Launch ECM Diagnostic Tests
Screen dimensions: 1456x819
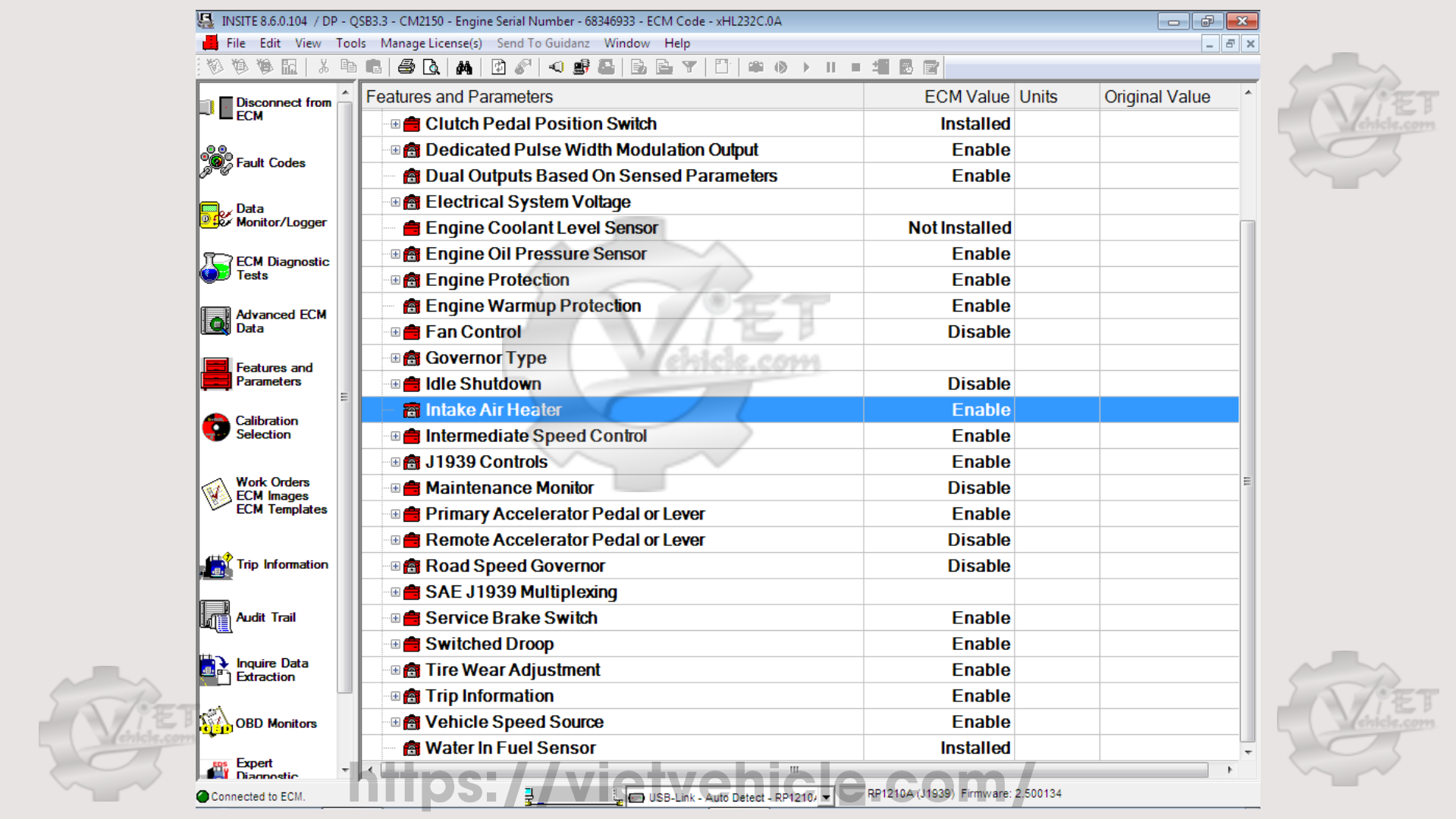coord(281,268)
